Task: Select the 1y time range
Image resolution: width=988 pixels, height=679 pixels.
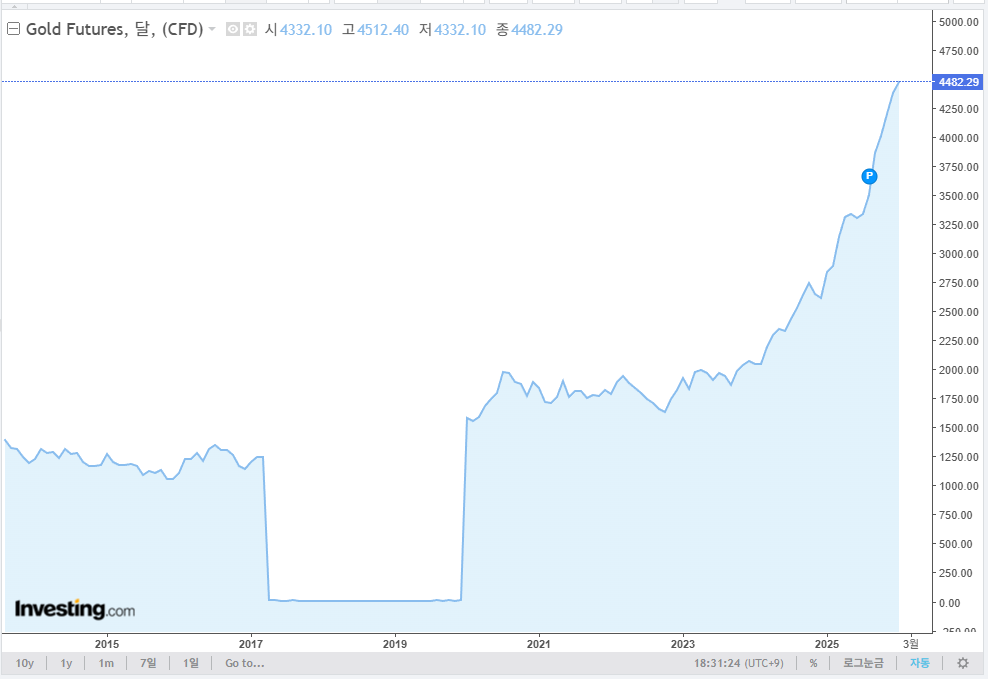Action: (x=66, y=663)
